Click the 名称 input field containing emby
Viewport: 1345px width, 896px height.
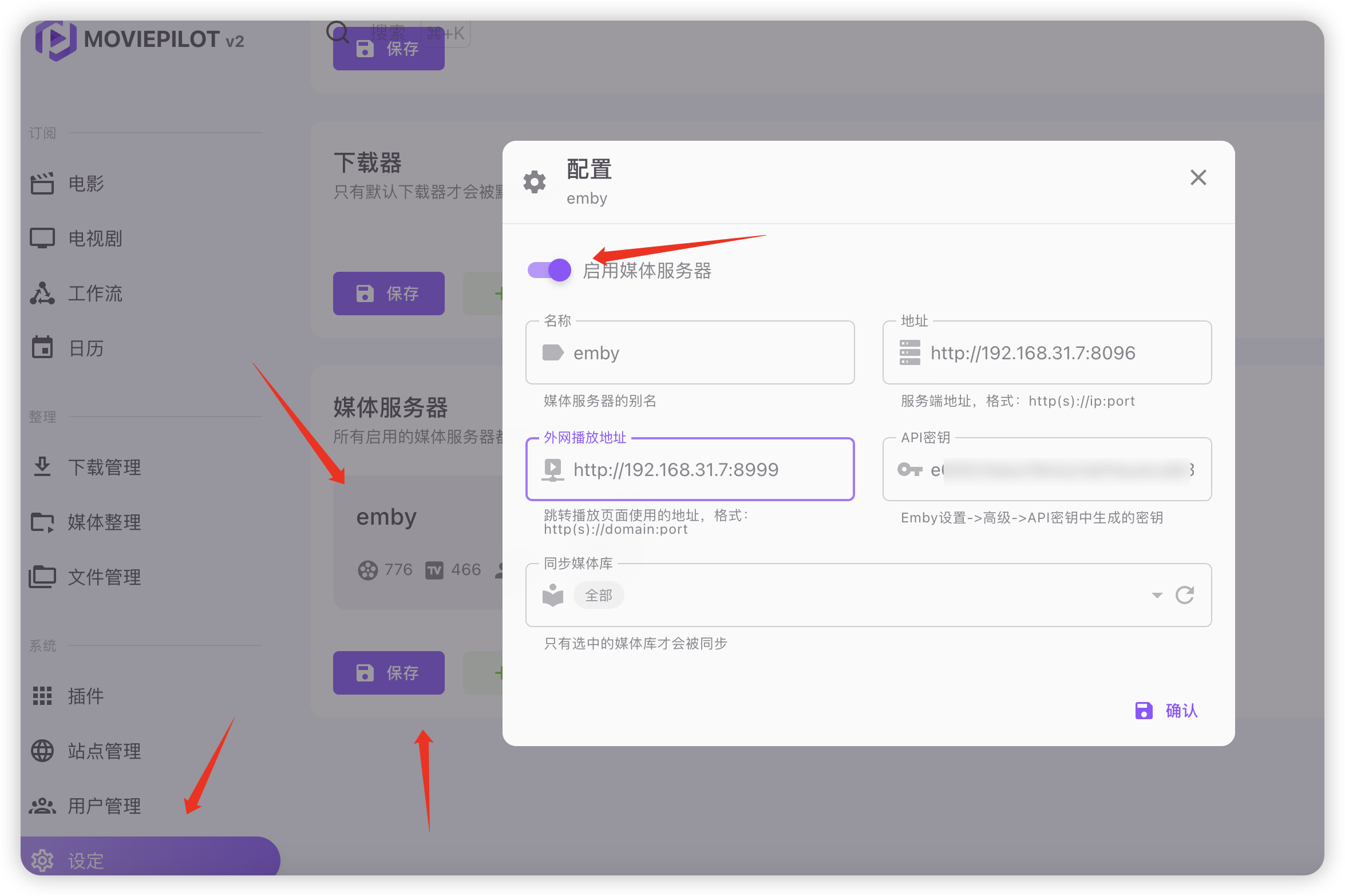(690, 352)
